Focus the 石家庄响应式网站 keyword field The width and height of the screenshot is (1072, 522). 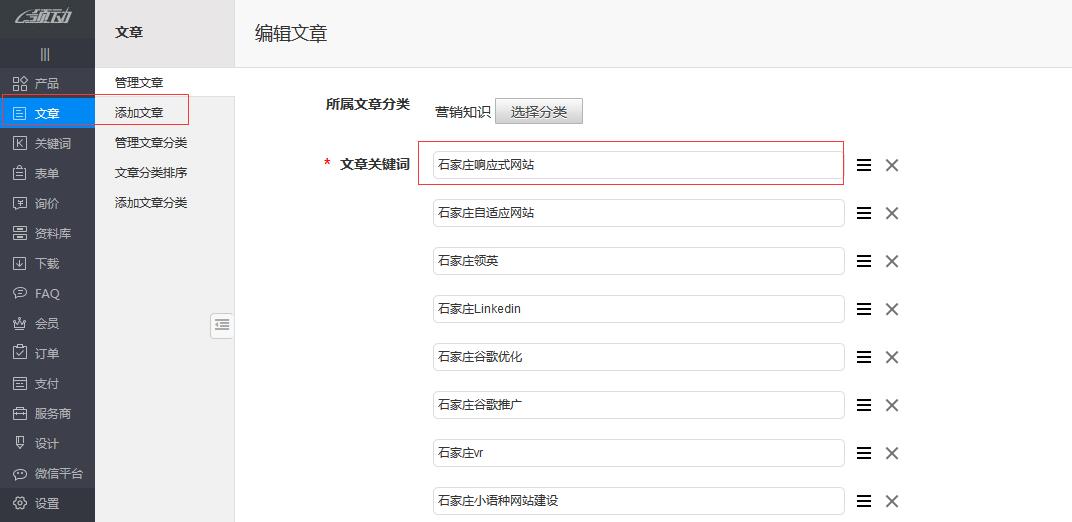[x=639, y=165]
